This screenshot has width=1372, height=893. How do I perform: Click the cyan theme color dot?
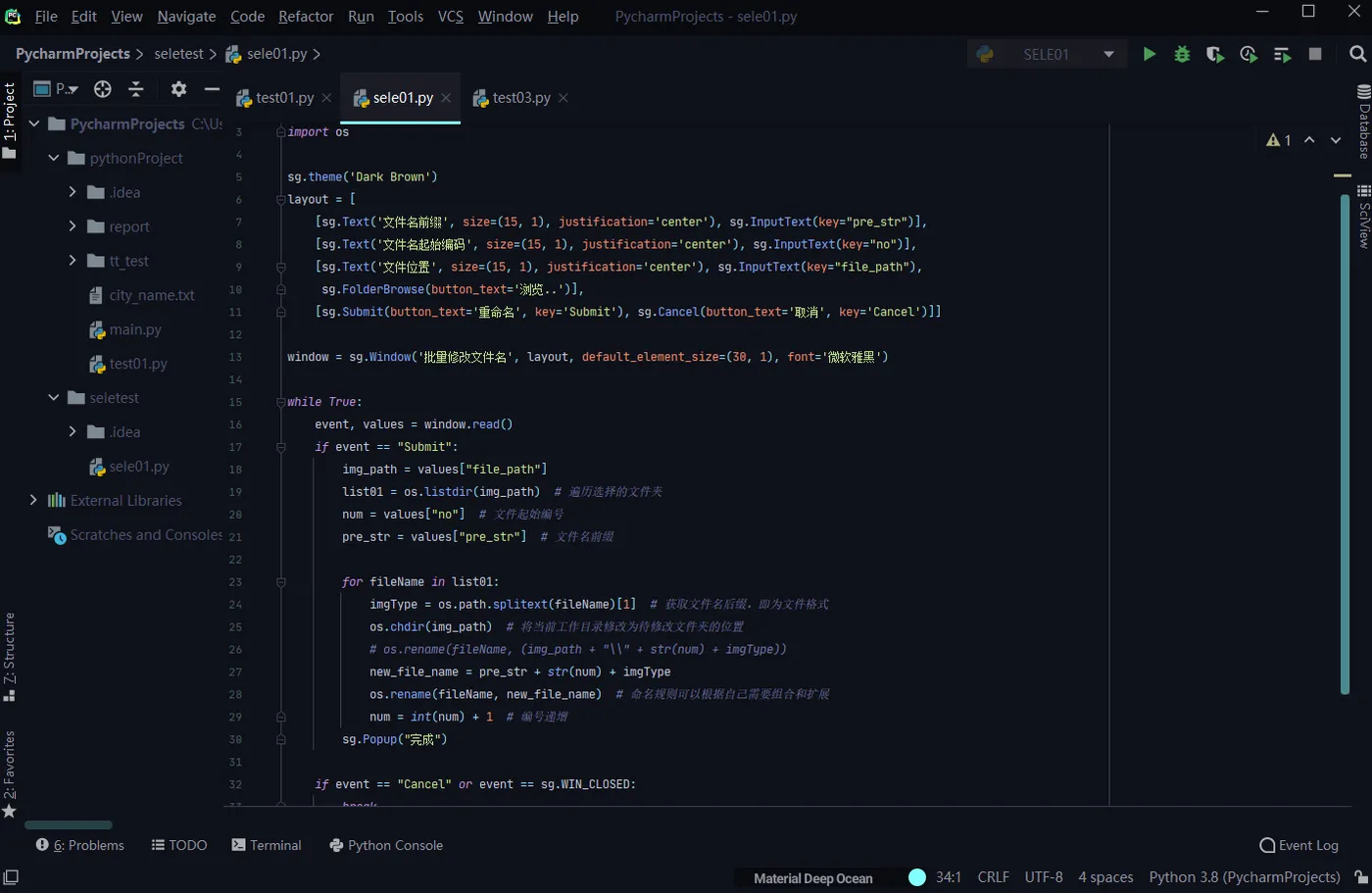tap(917, 877)
